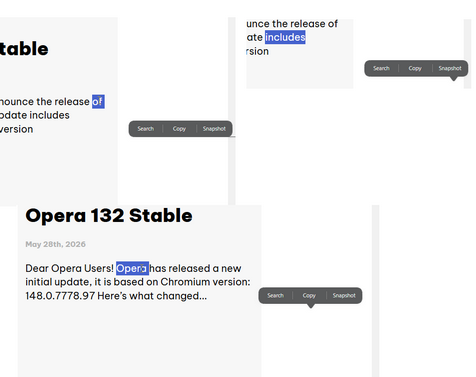Click the highlighted word "of"
This screenshot has height=377, width=476.
(98, 102)
